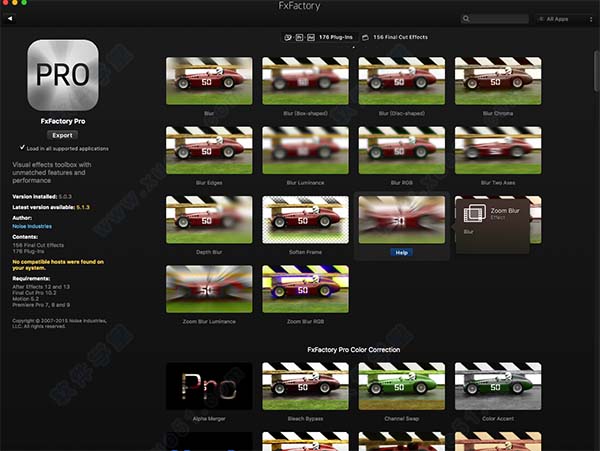Viewport: 600px width, 451px height.
Task: Click the latest version available 5.1.3 text
Action: [51, 207]
